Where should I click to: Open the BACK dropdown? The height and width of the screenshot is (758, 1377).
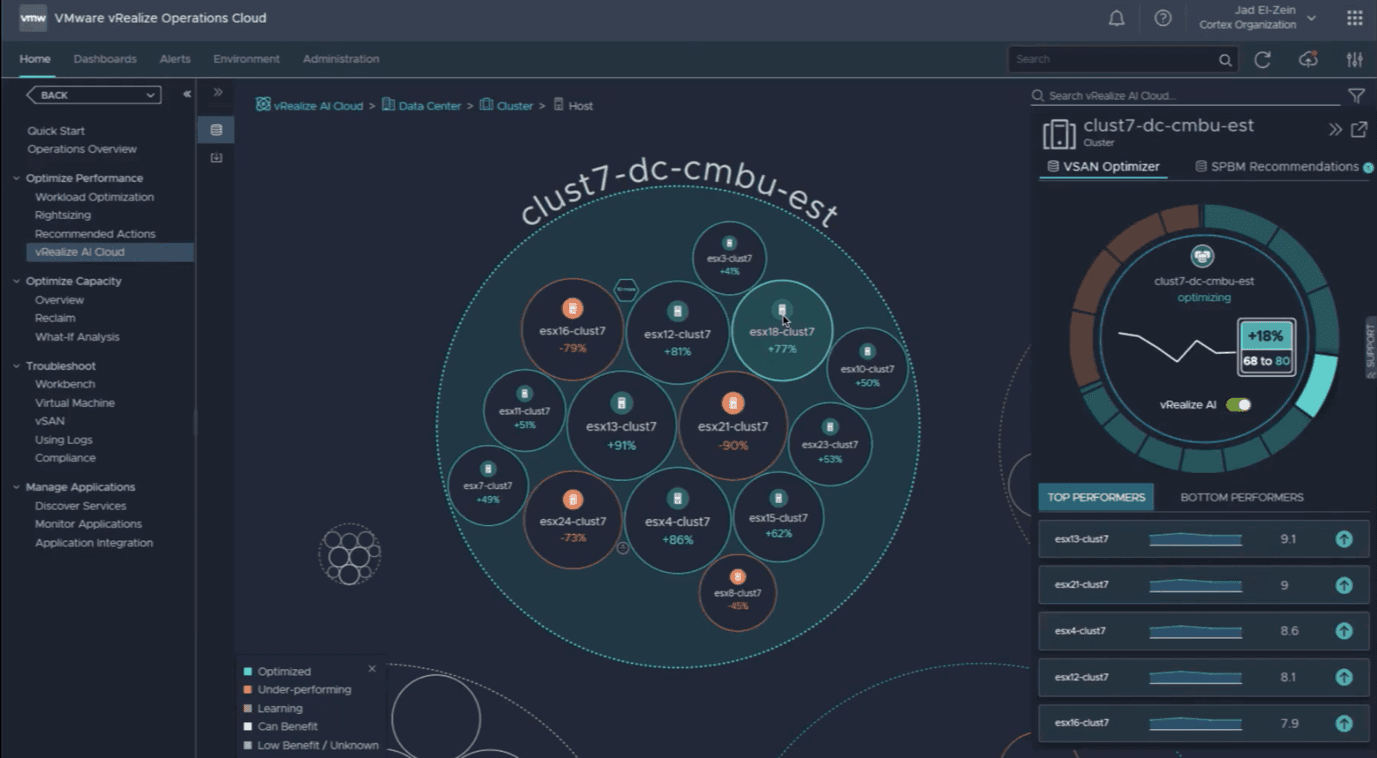pyautogui.click(x=94, y=95)
